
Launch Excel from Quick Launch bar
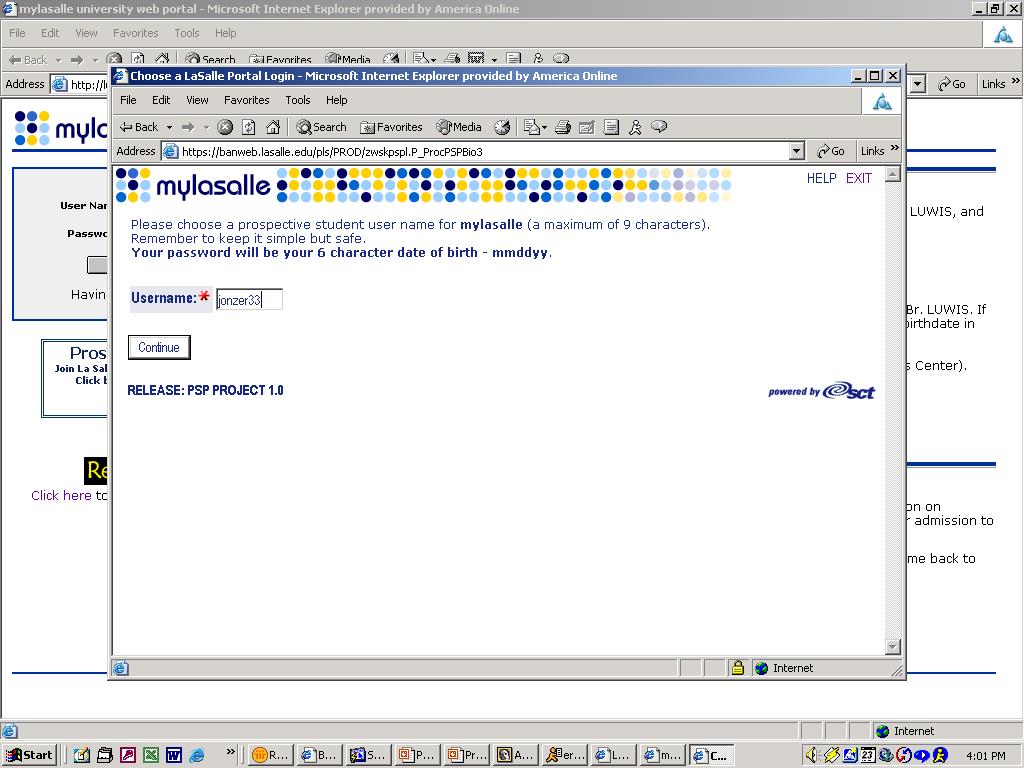(151, 755)
